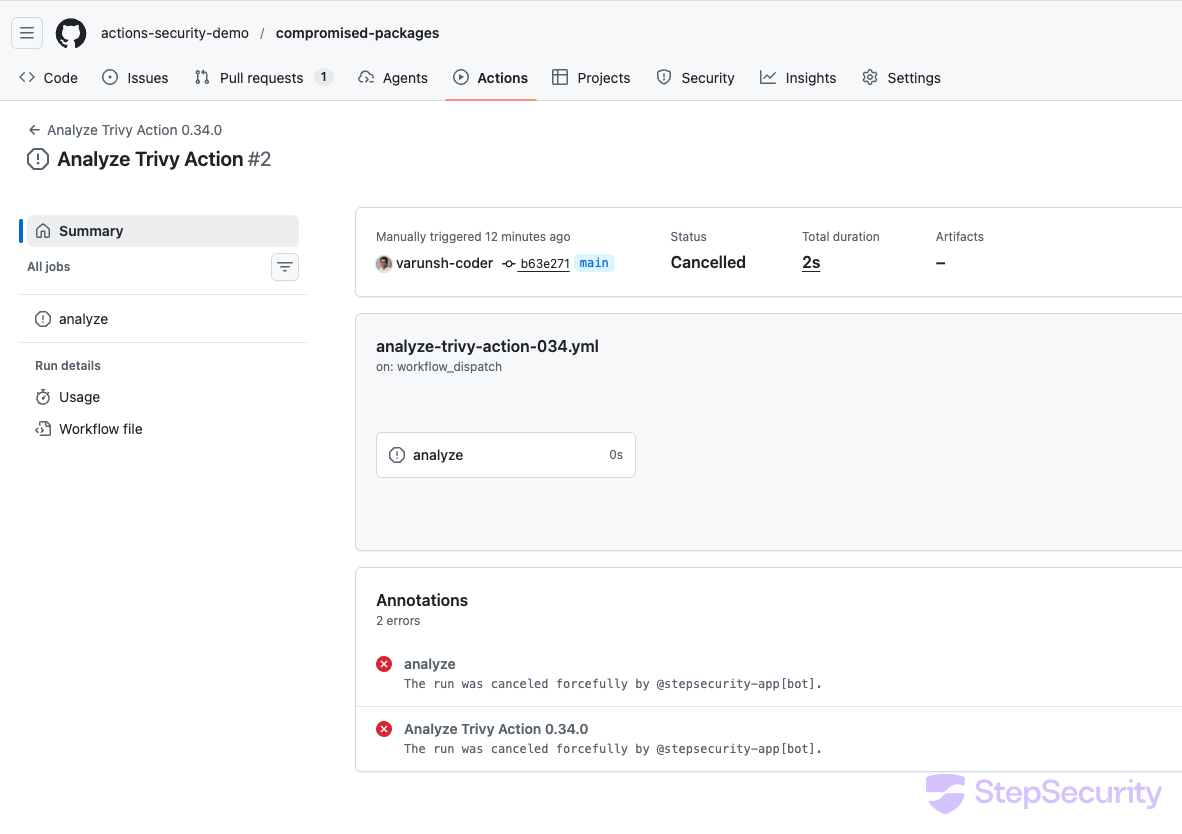Click the Agents cloud icon
Screen dimensions: 1182x834
[x=366, y=77]
